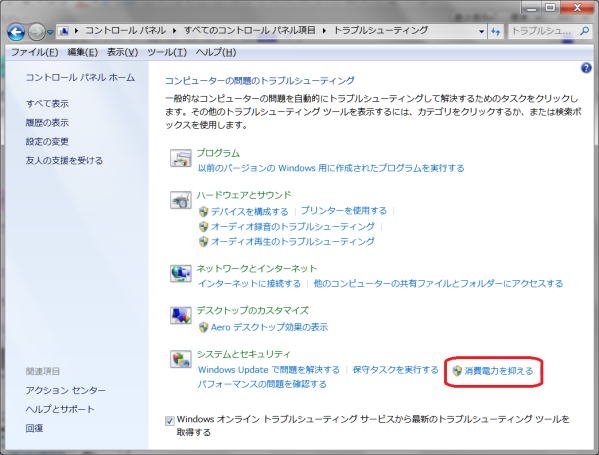This screenshot has height=455, width=599.
Task: Click コントロール パネル breadcrumb in address bar
Action: pyautogui.click(x=126, y=31)
